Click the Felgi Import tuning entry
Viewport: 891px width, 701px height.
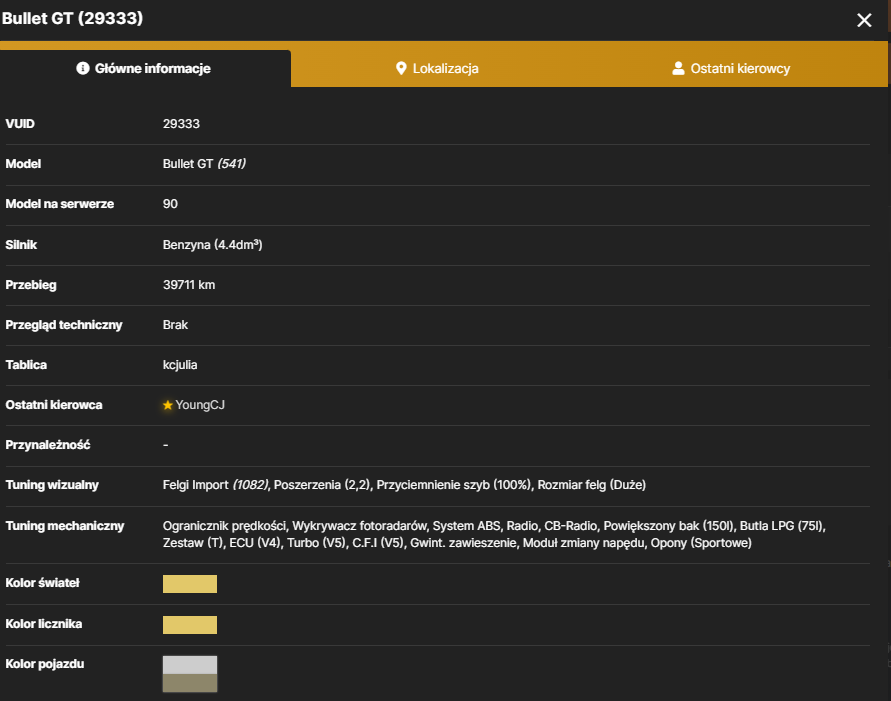pos(215,485)
